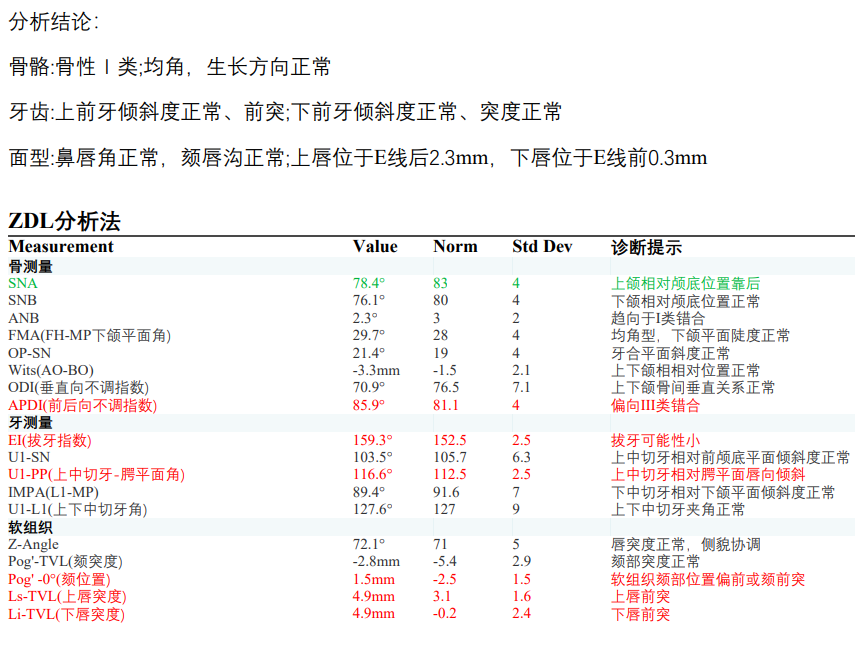Image resolution: width=855 pixels, height=651 pixels.
Task: Click the blue 侧貌协调 text
Action: (x=730, y=545)
